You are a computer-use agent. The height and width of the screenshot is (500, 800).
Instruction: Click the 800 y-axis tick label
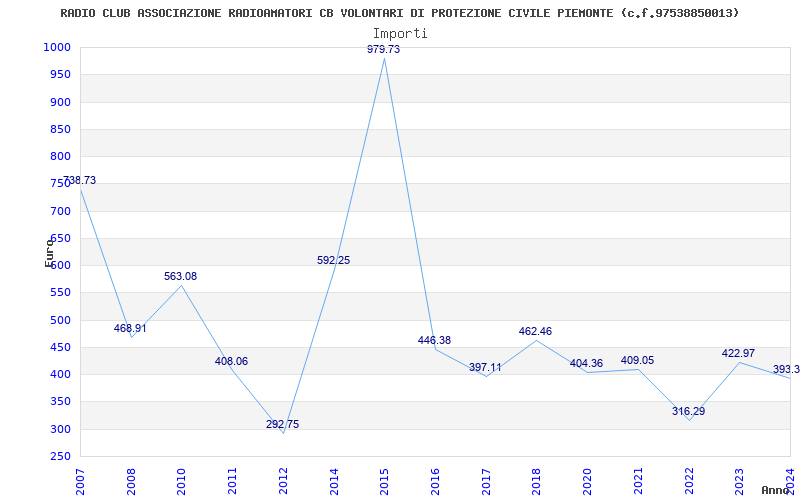pos(60,157)
